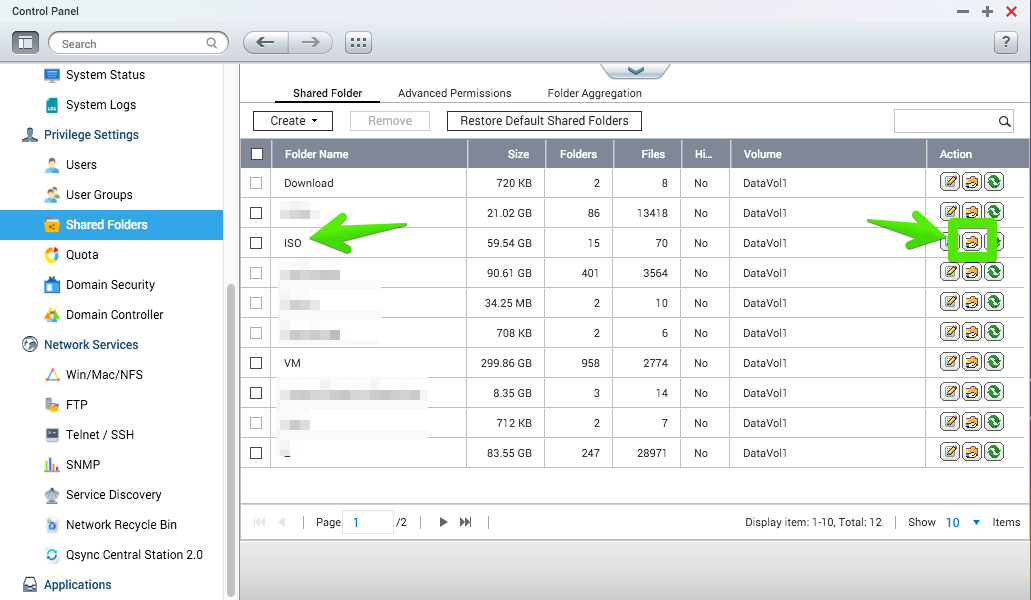Refresh the 34.25 MB folder
Screen dimensions: 1031x600
tap(994, 302)
